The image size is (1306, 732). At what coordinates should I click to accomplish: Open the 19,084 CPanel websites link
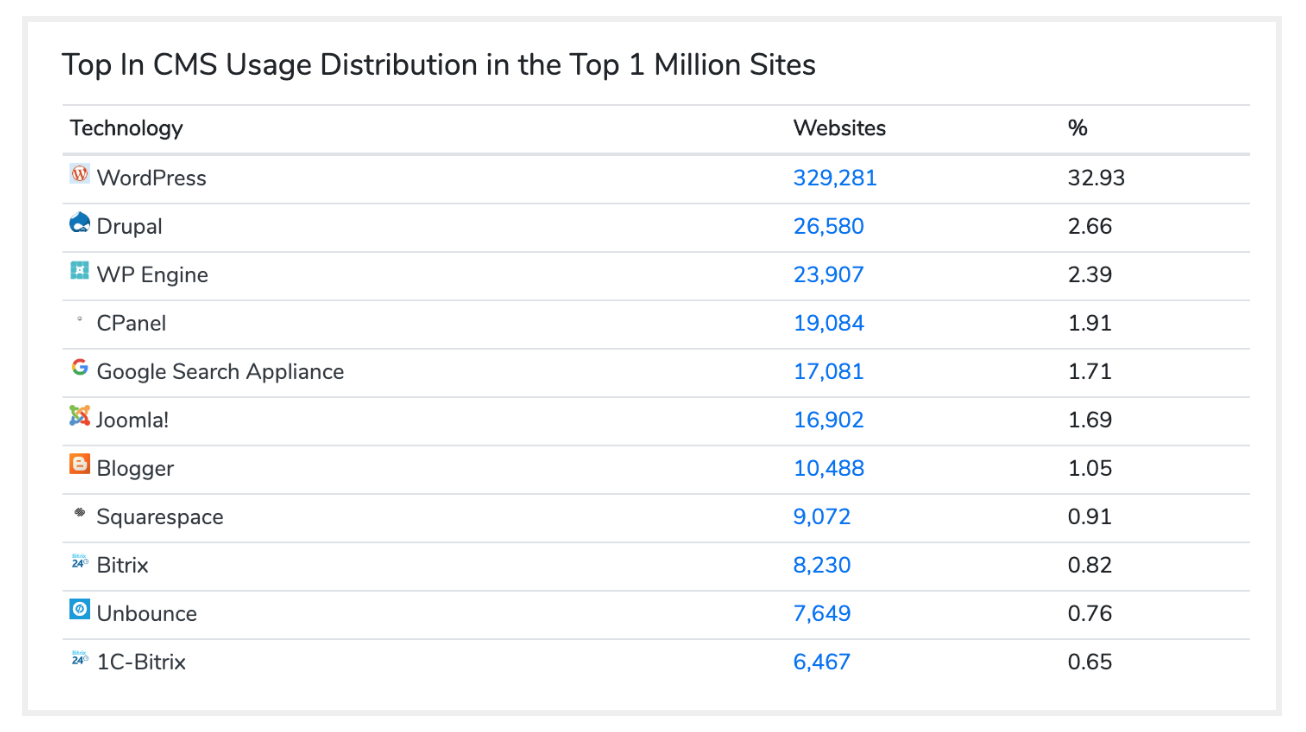click(x=829, y=323)
